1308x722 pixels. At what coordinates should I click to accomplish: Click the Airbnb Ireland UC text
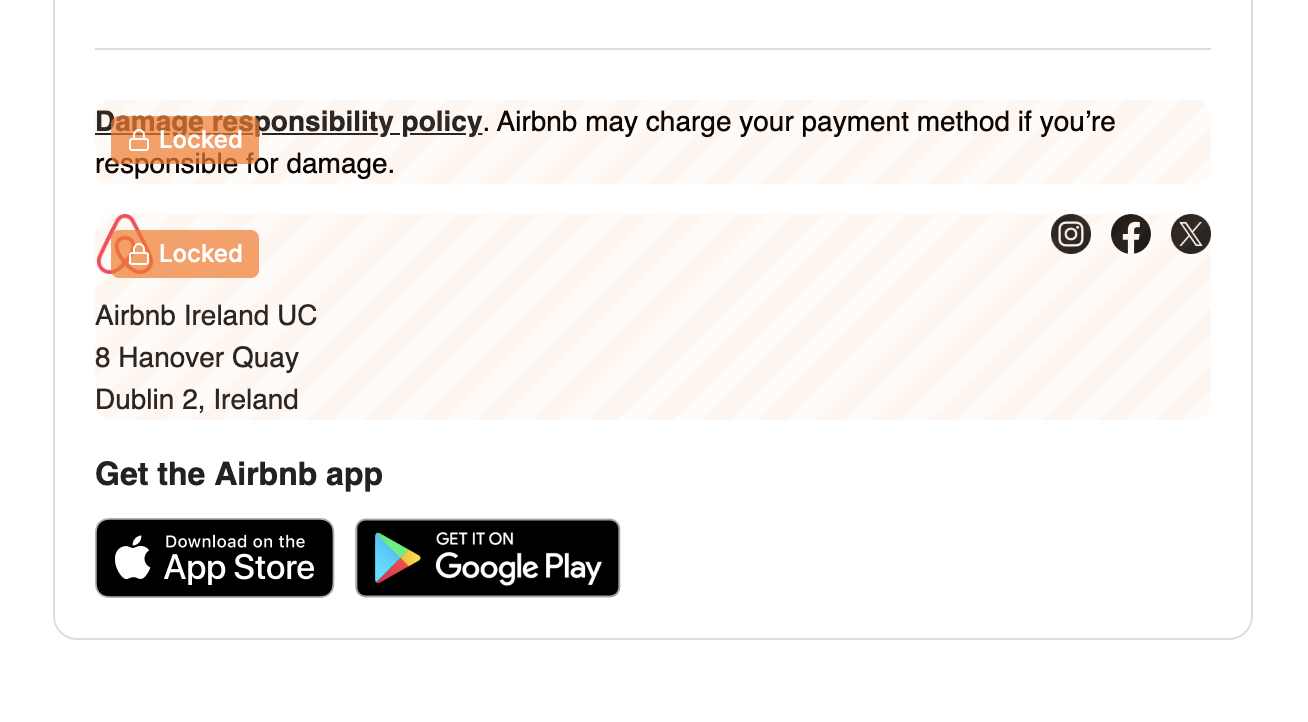(206, 316)
